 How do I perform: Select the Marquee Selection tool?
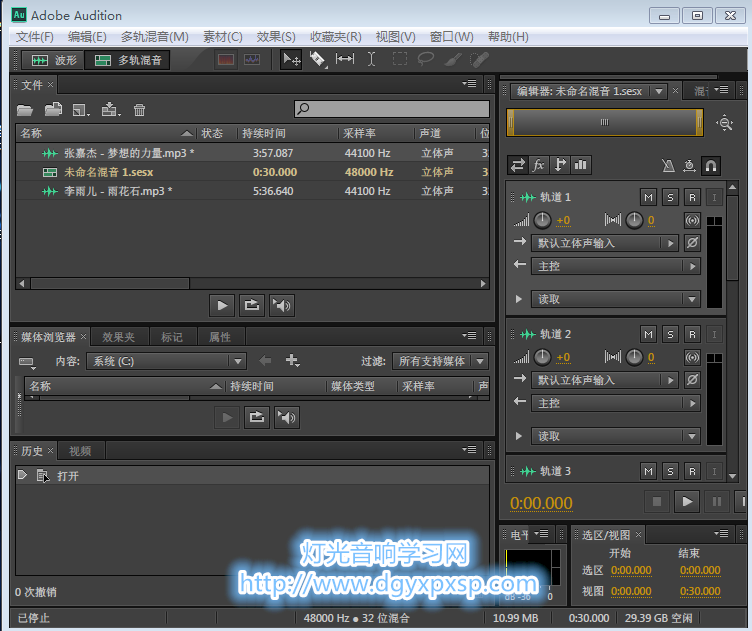(400, 59)
